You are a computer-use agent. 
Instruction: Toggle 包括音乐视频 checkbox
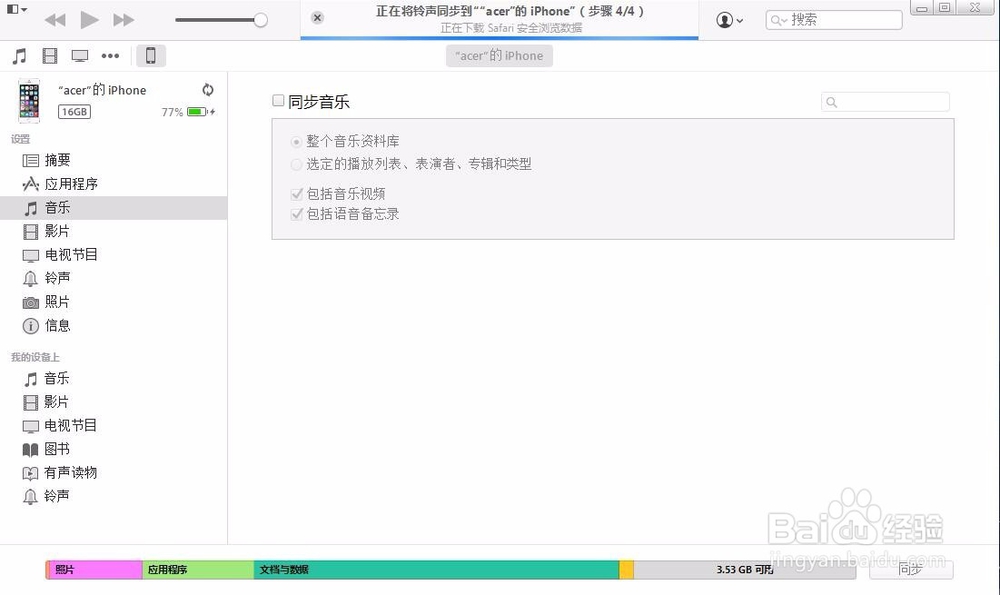pyautogui.click(x=297, y=194)
